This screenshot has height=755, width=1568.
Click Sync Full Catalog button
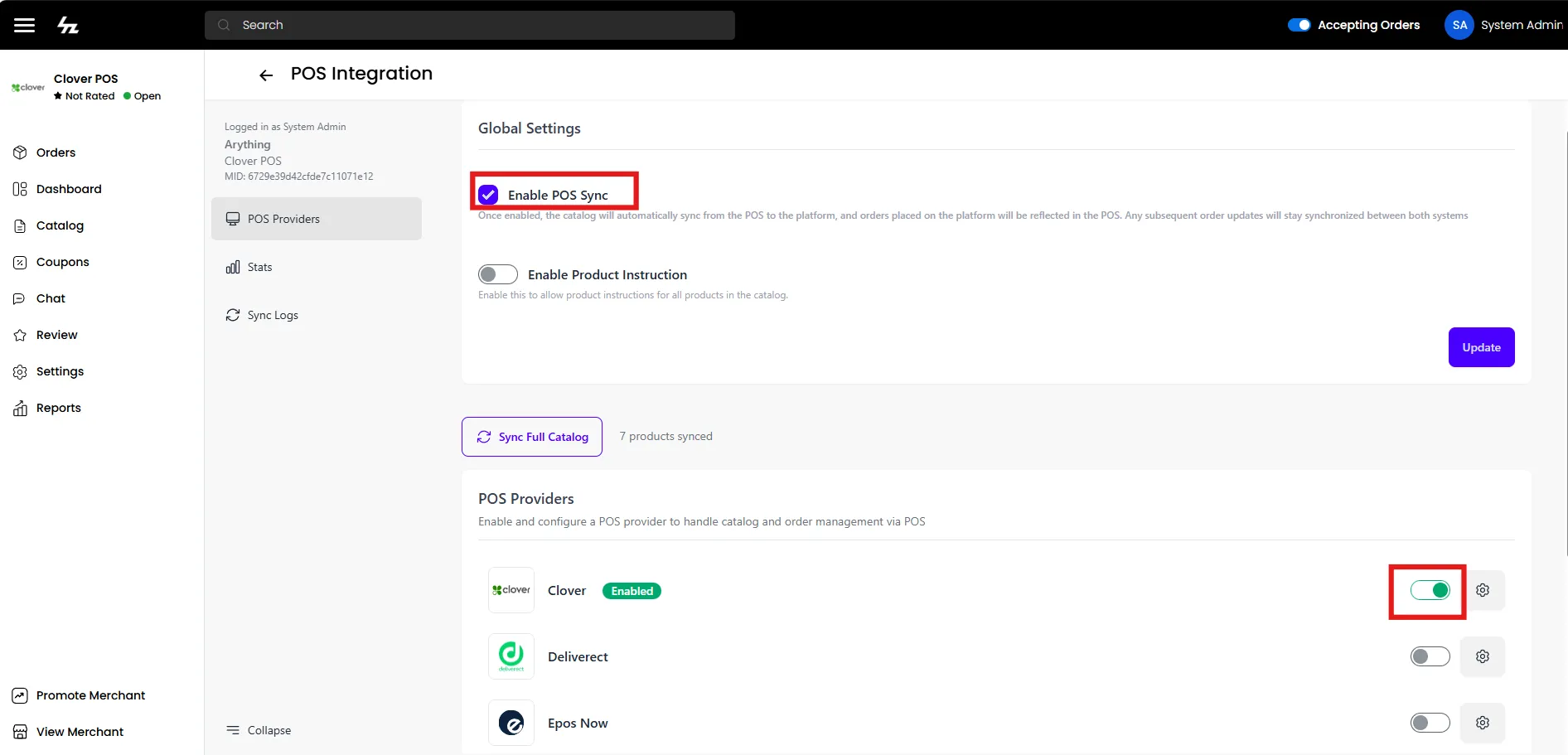[532, 437]
